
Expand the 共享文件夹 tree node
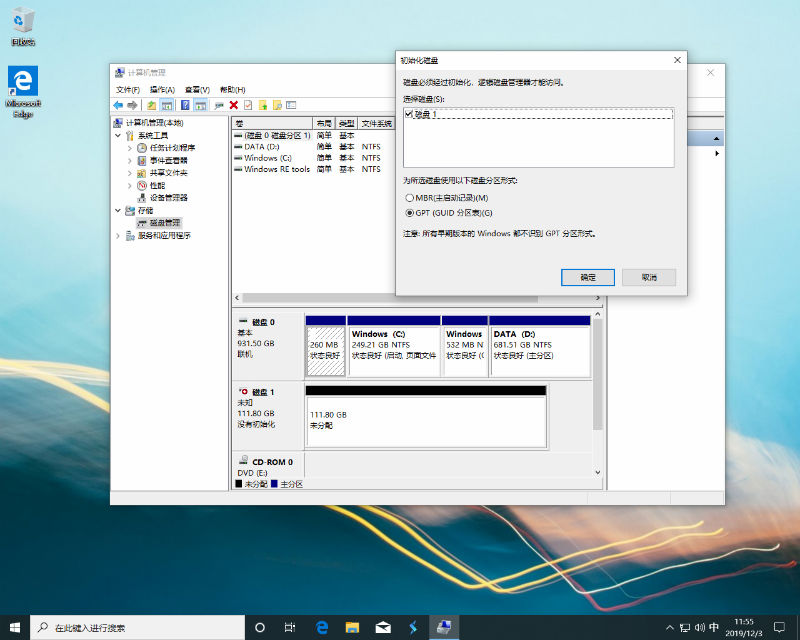click(130, 173)
